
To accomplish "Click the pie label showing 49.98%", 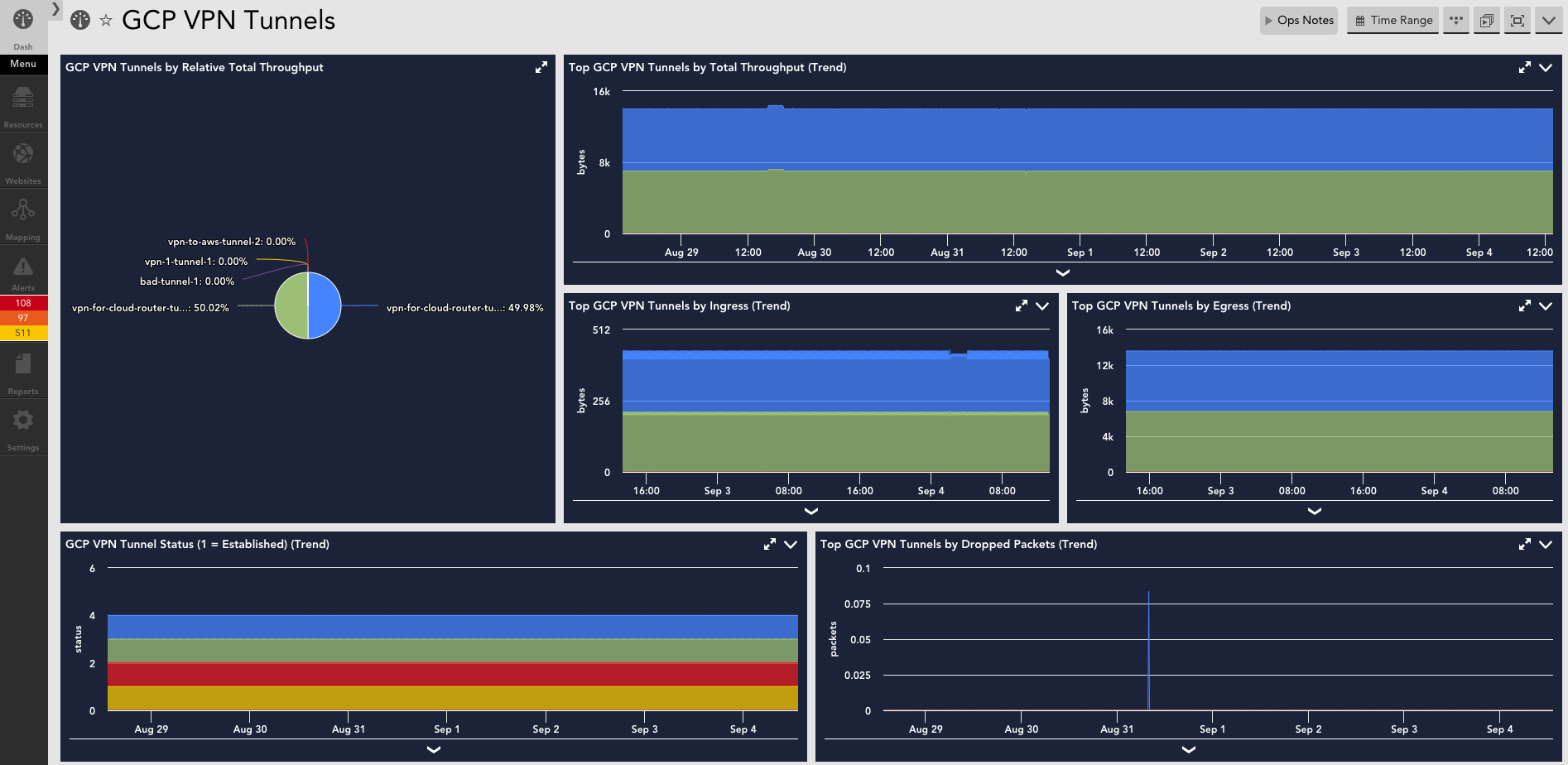I will point(465,308).
